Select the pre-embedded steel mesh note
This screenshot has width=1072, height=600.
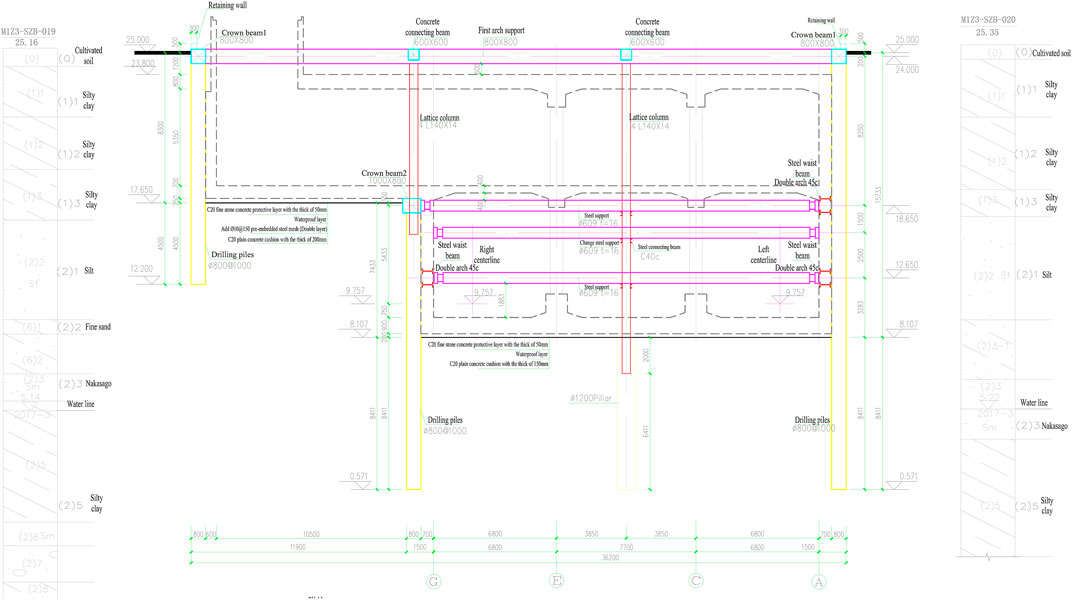(273, 230)
